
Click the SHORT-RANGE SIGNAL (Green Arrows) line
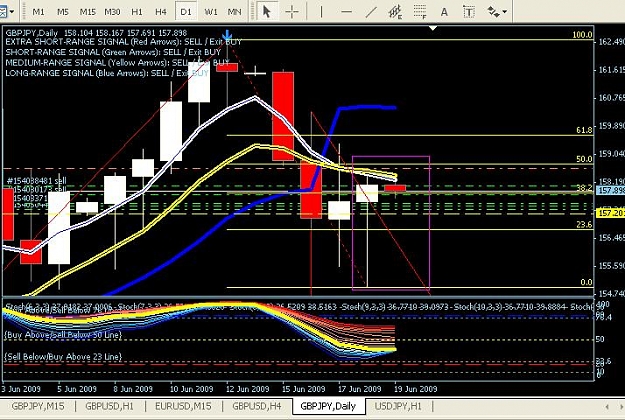(113, 52)
